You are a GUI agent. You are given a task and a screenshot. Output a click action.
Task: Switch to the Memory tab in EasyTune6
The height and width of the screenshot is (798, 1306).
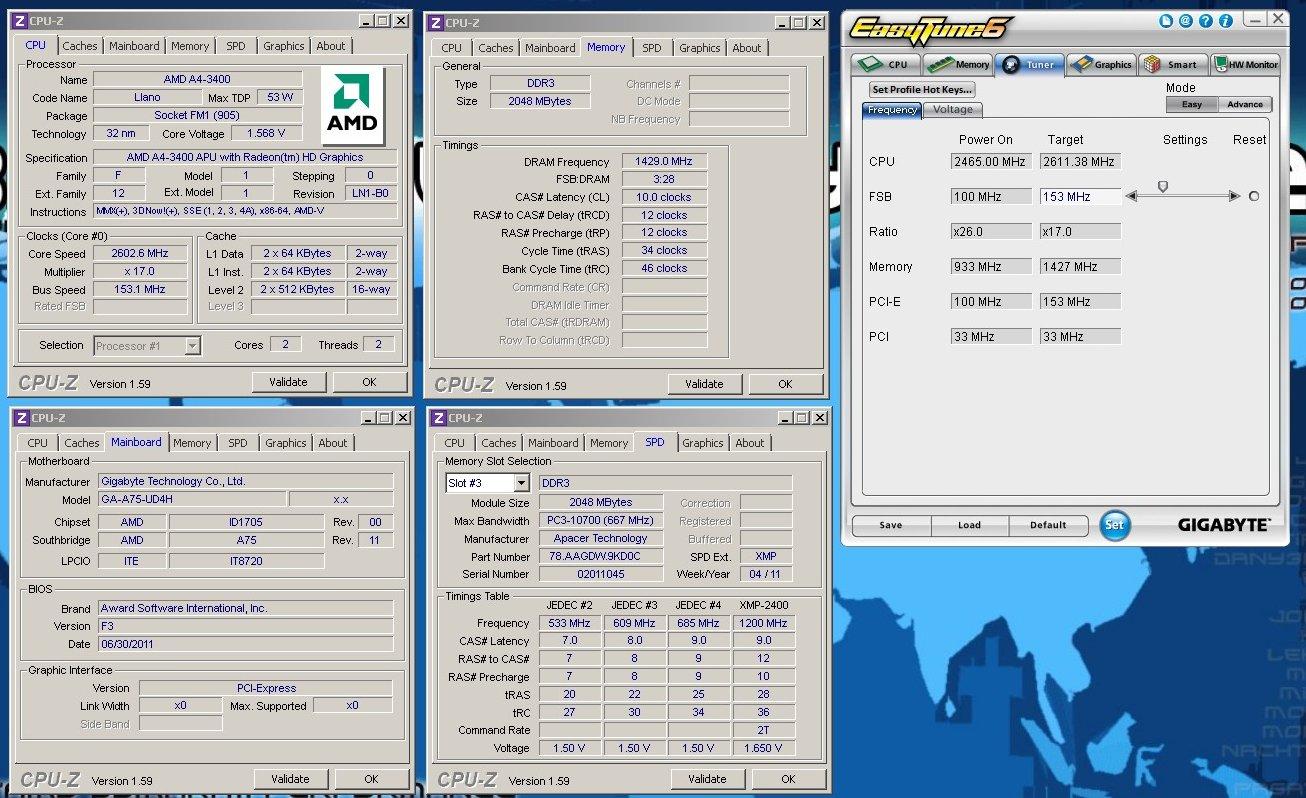click(x=957, y=64)
